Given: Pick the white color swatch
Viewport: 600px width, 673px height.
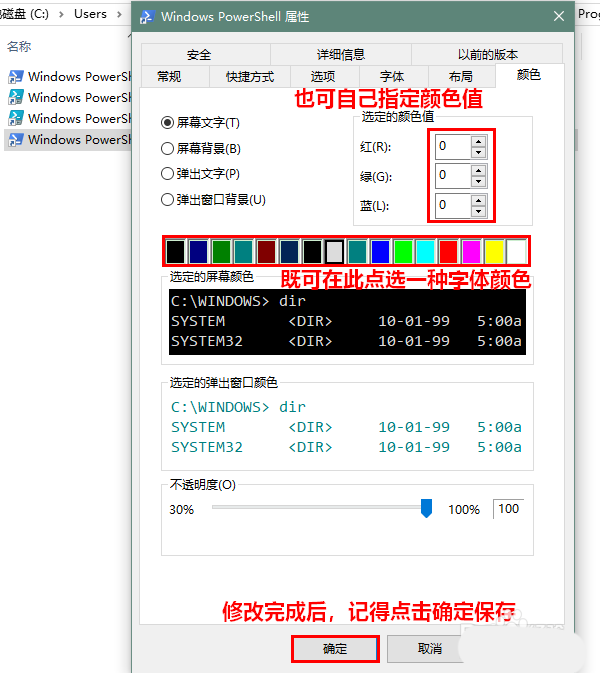Looking at the screenshot, I should click(517, 252).
